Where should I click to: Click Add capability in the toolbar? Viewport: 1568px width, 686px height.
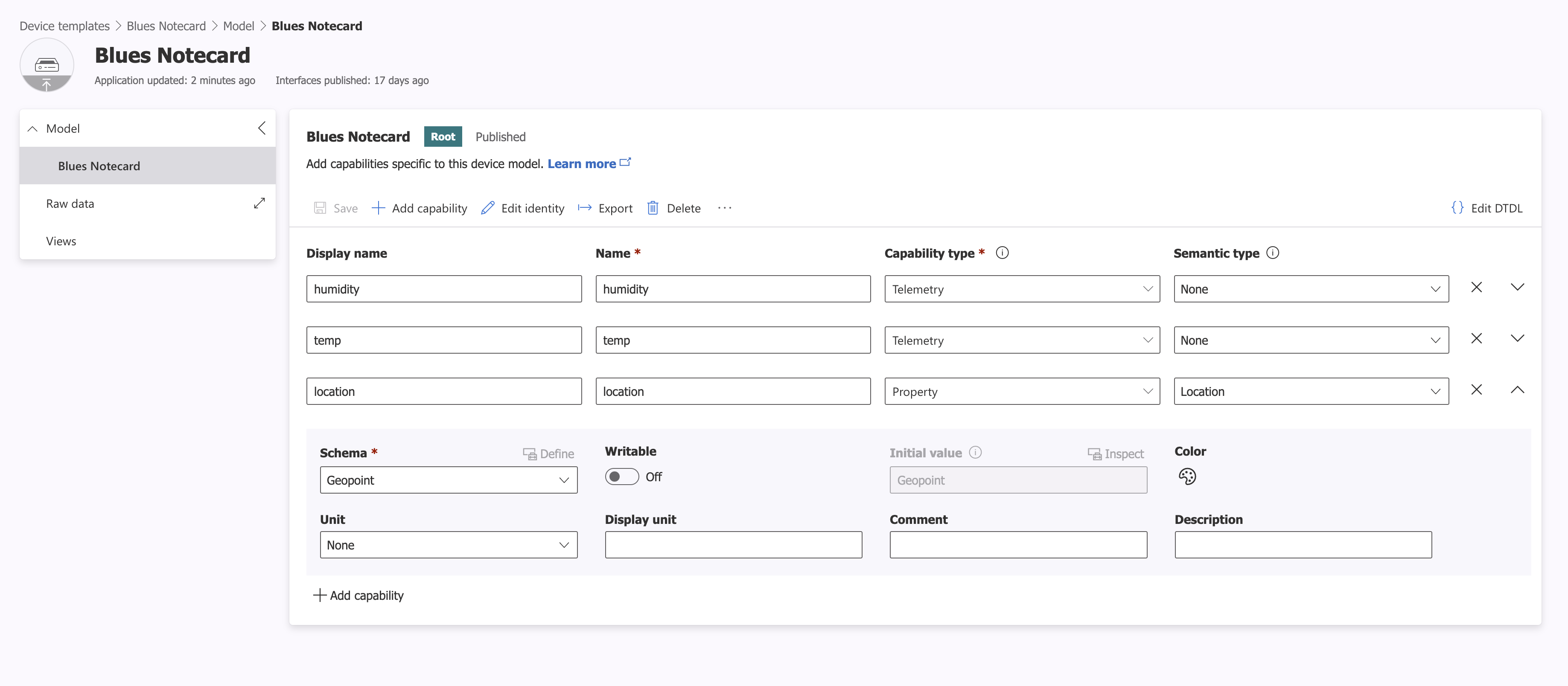420,208
